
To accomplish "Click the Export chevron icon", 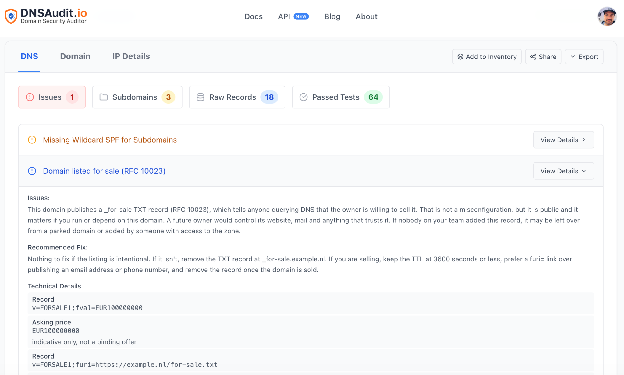I will point(573,57).
